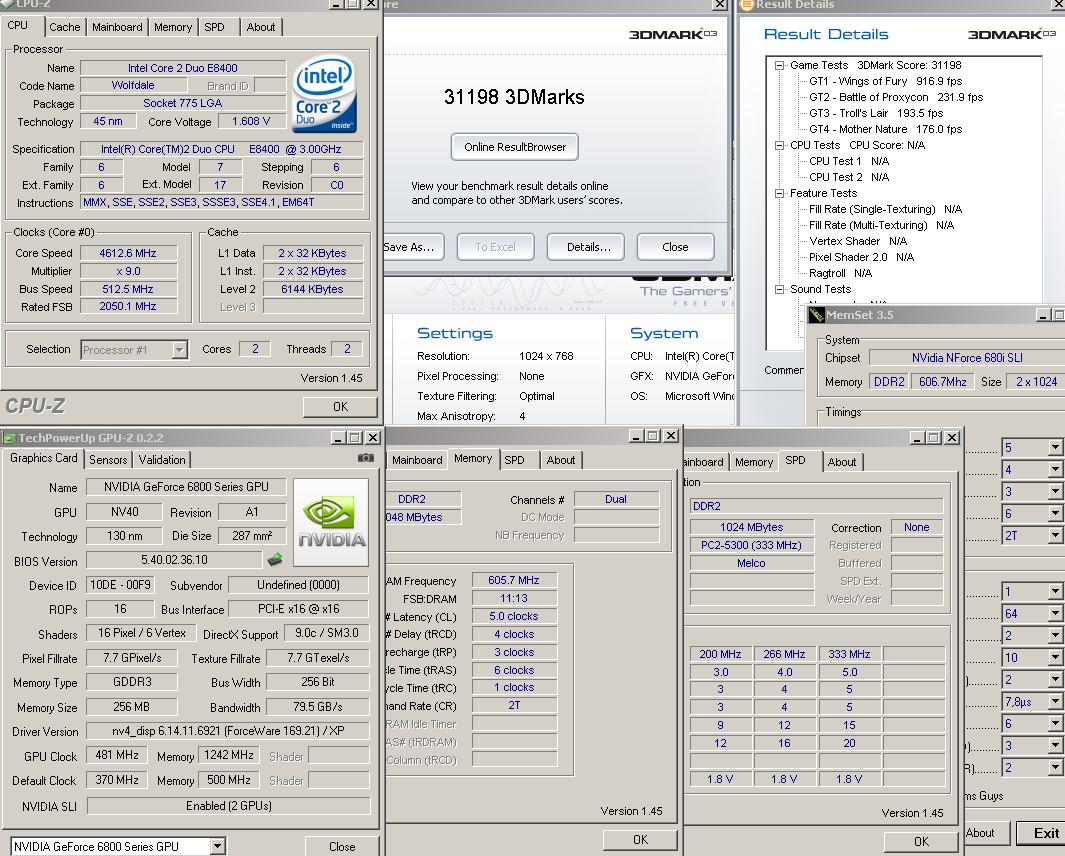Viewport: 1065px width, 856px height.
Task: Open the MemSet dropdown showing 7.8µs
Action: [1055, 702]
